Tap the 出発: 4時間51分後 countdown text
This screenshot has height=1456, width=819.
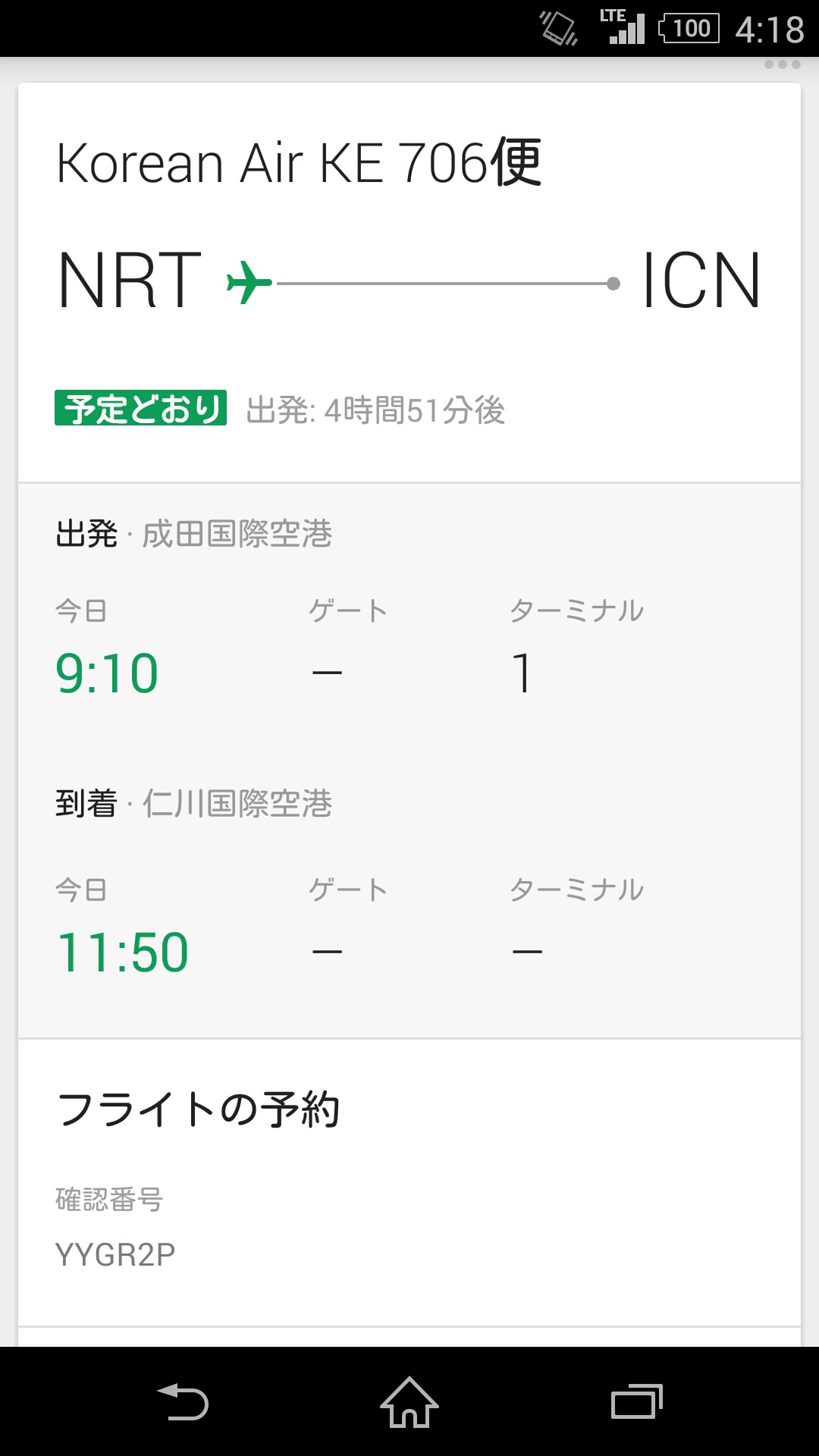(x=375, y=410)
